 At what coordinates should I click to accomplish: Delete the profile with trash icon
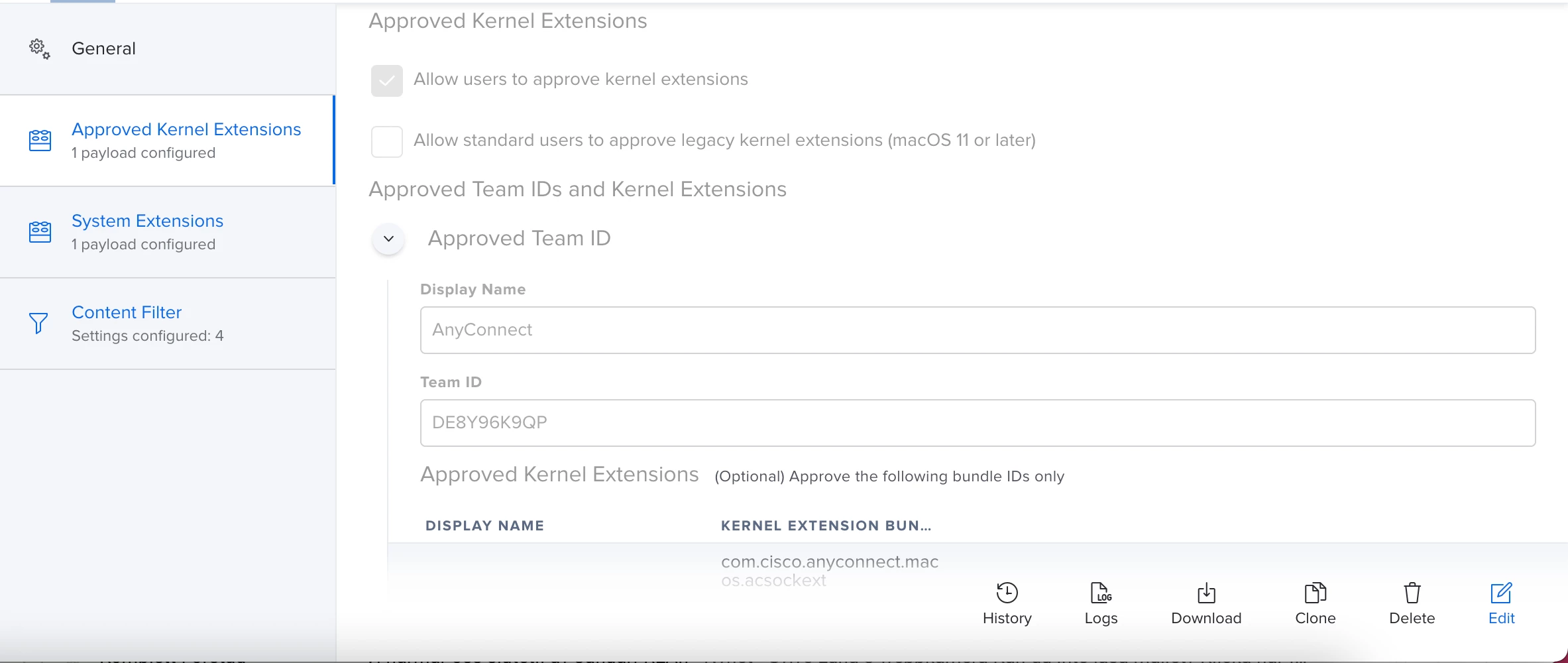(1412, 592)
